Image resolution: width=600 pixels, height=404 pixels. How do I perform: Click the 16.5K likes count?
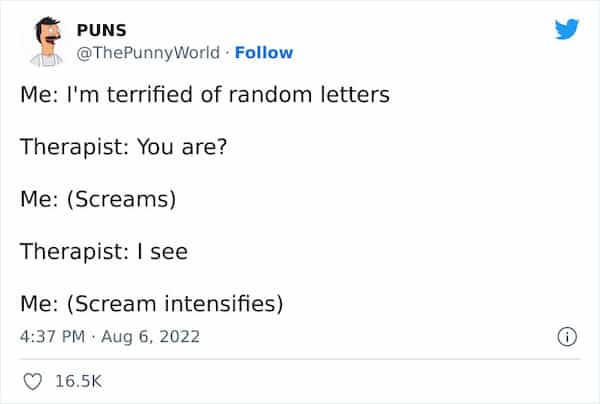point(78,381)
